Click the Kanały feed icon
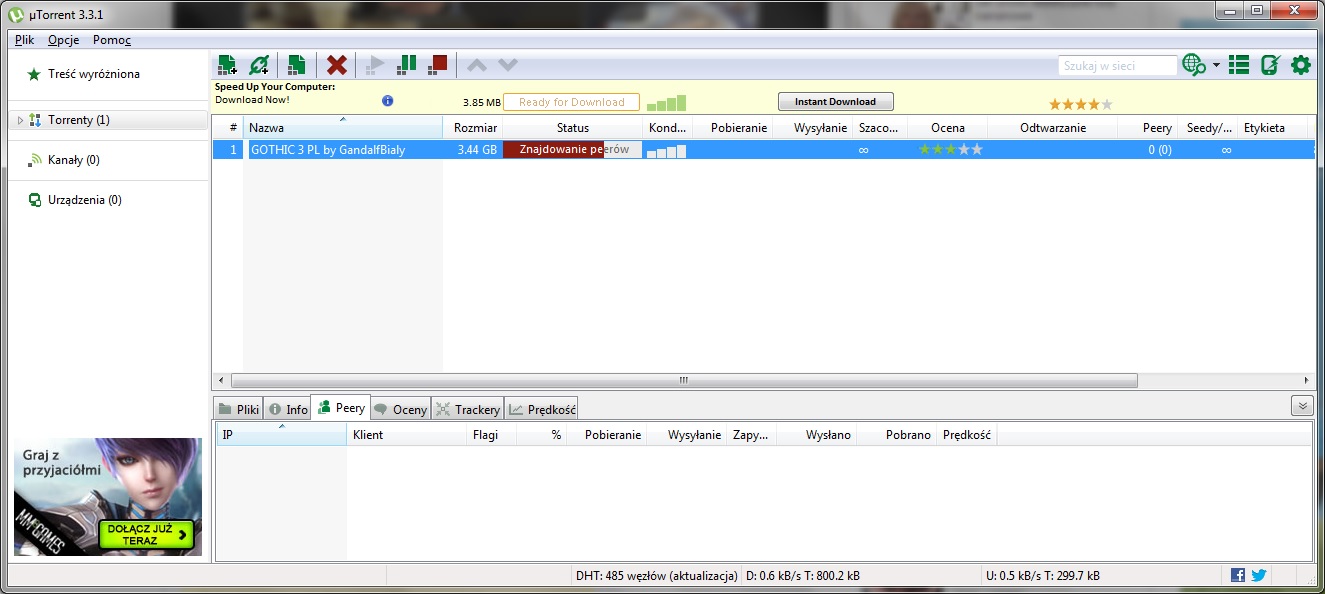Image resolution: width=1325 pixels, height=594 pixels. pos(35,160)
